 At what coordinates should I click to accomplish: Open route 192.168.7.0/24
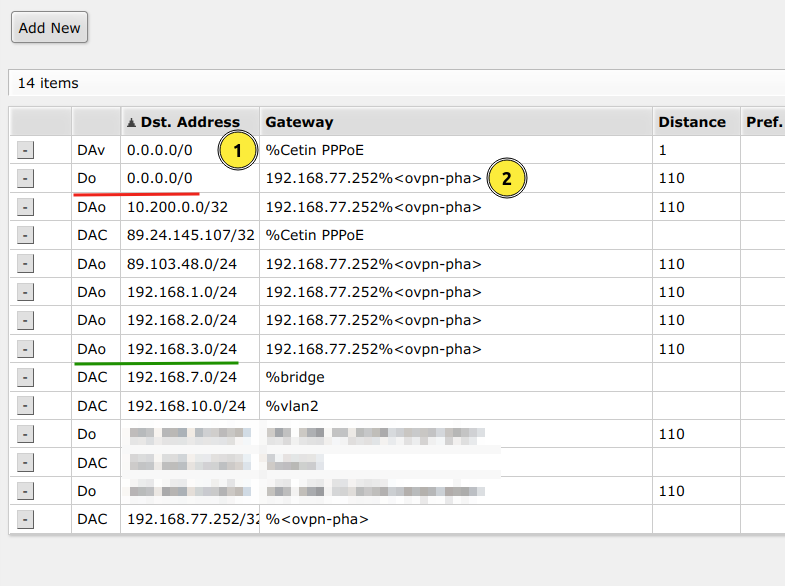pyautogui.click(x=182, y=377)
